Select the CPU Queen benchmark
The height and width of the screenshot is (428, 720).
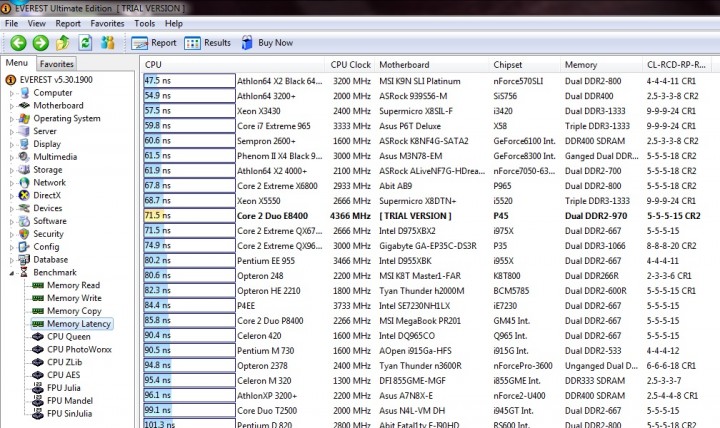[68, 337]
